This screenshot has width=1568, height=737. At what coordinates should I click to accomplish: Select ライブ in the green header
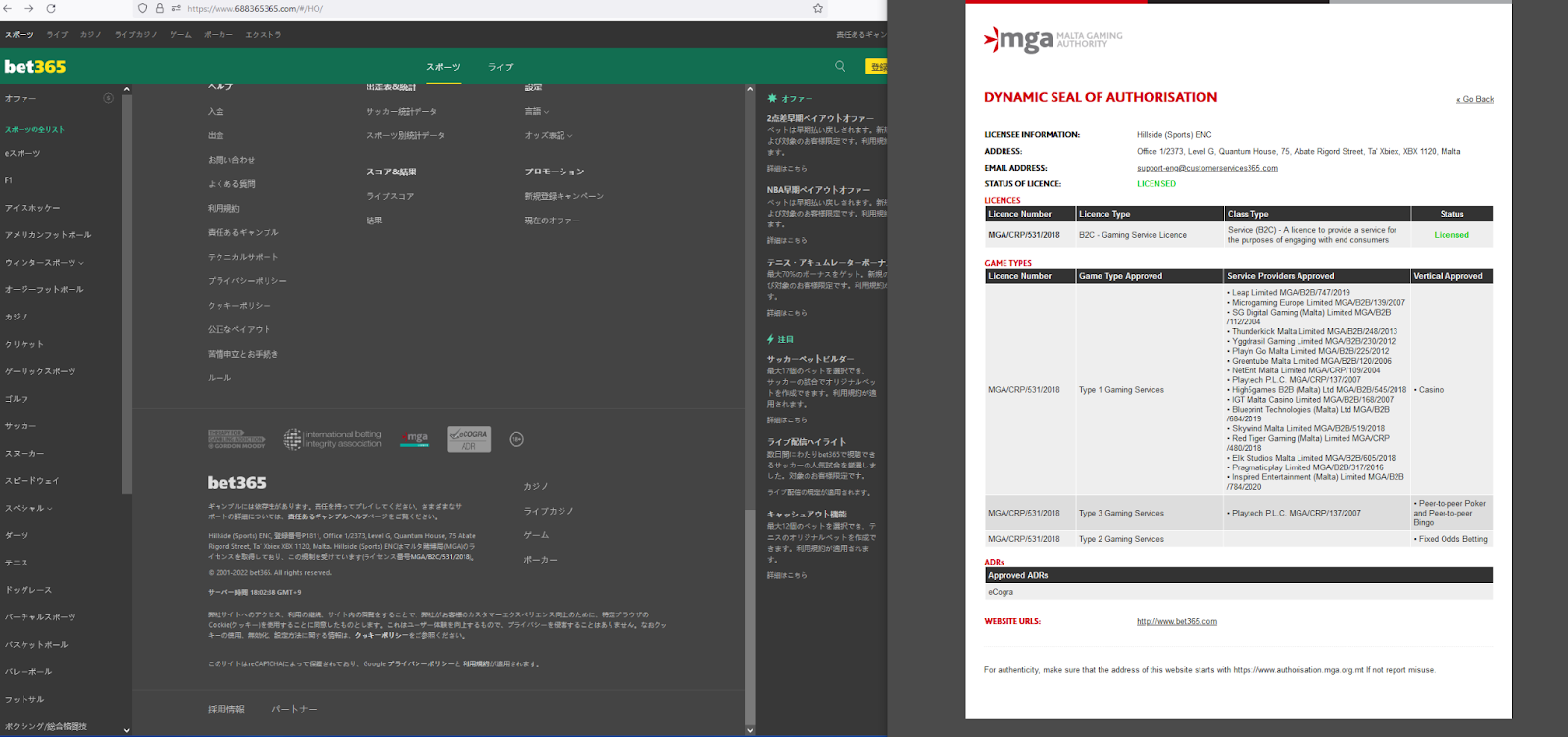coord(501,67)
